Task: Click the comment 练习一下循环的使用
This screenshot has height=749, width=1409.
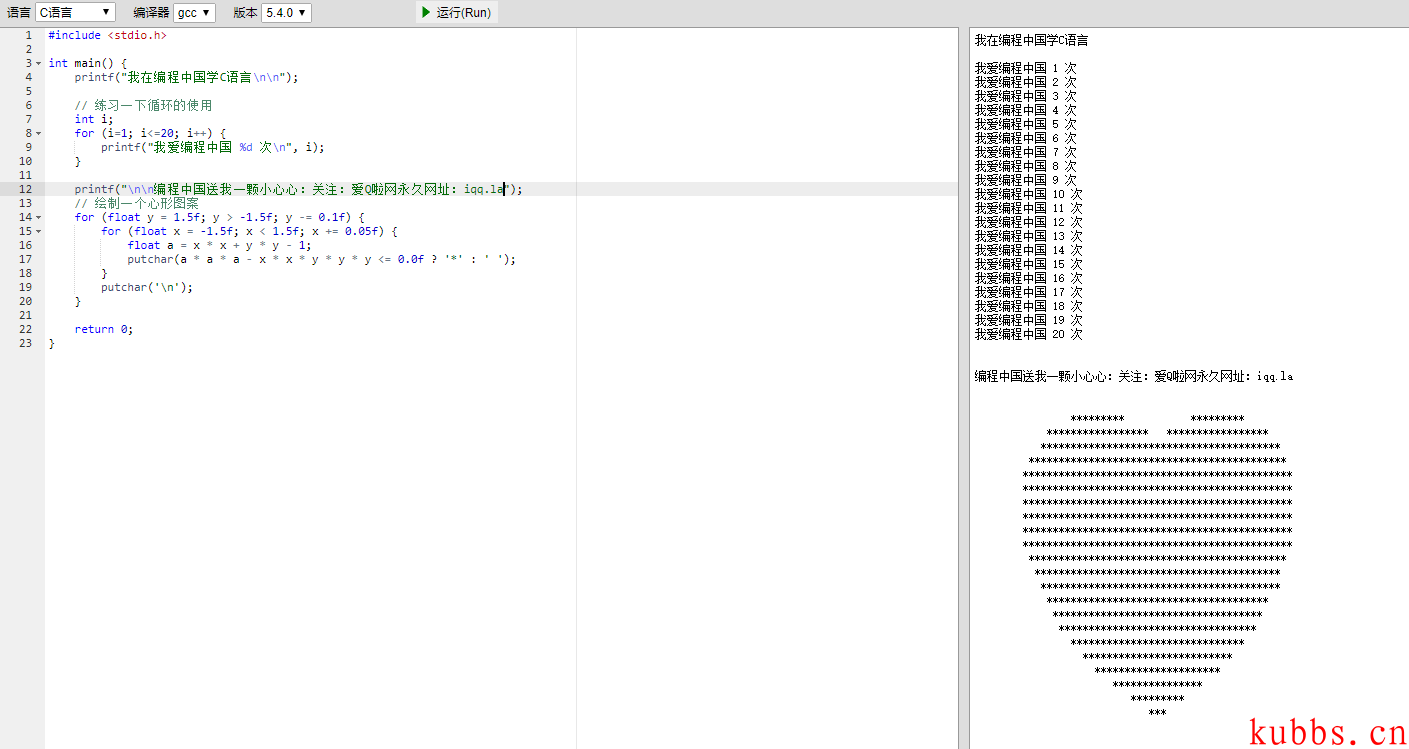Action: click(x=143, y=105)
